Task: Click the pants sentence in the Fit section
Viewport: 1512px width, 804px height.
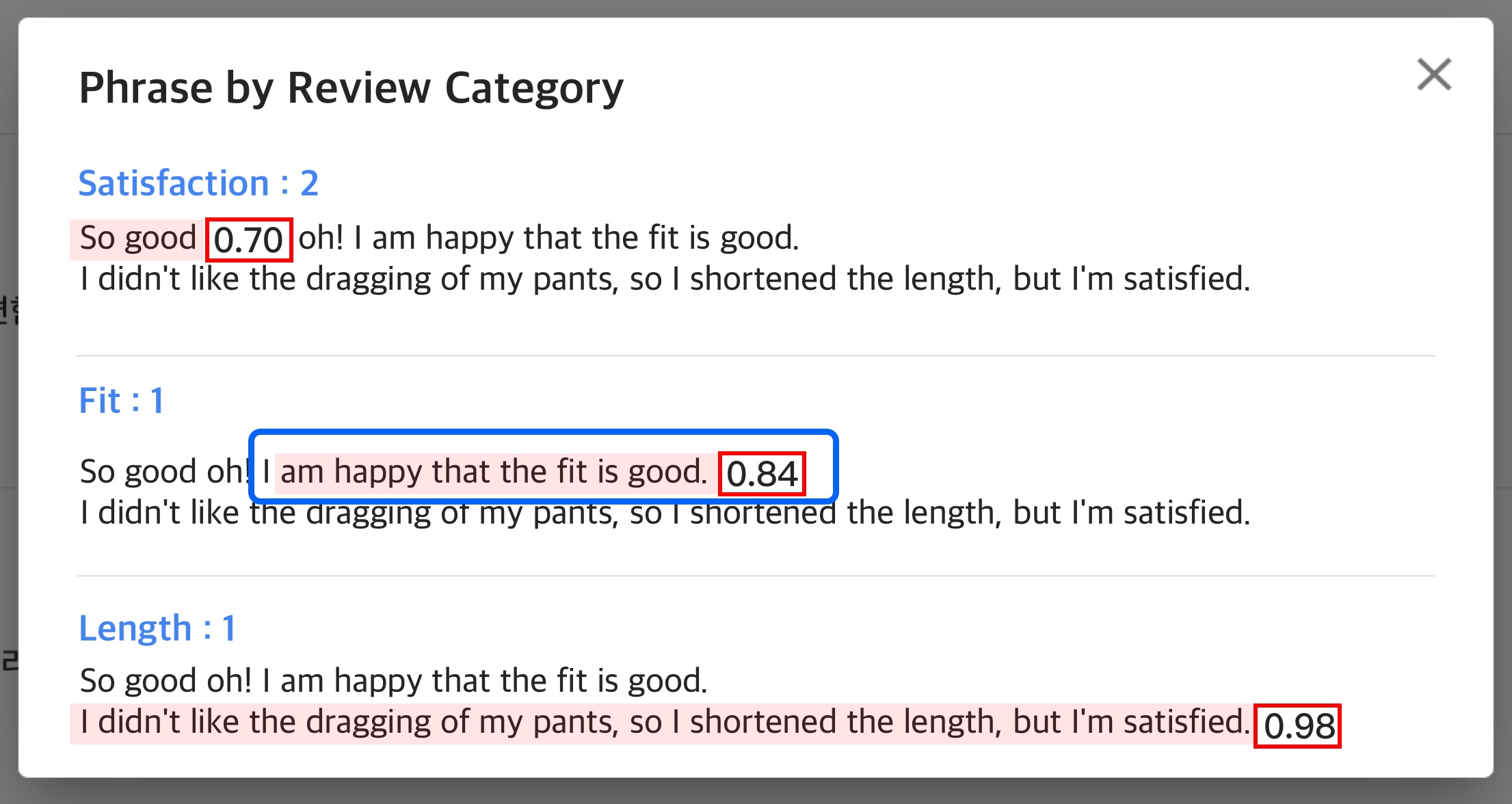Action: click(665, 513)
